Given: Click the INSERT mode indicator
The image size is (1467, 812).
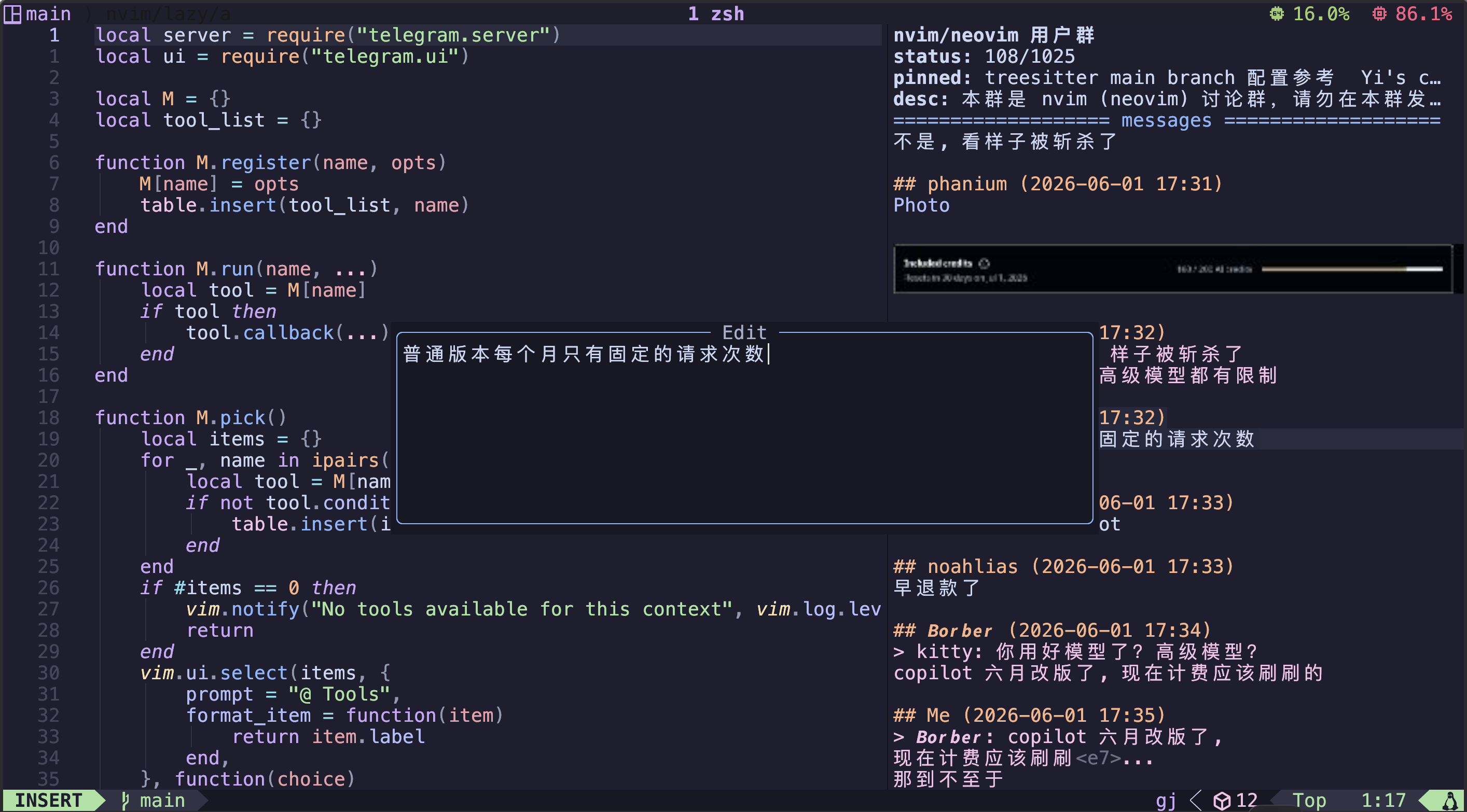Looking at the screenshot, I should pyautogui.click(x=48, y=800).
